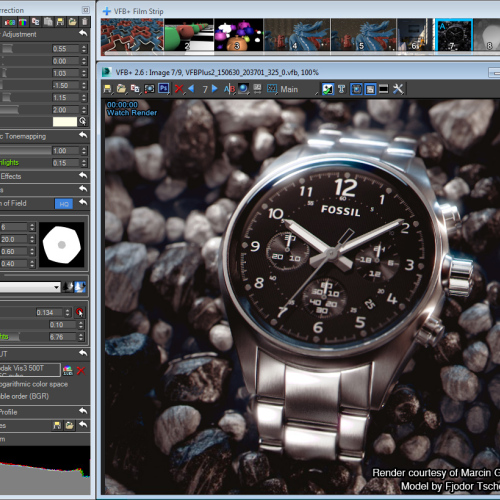Pick focus point with the red circle icon
Viewport: 500px width, 500px height.
point(80,312)
